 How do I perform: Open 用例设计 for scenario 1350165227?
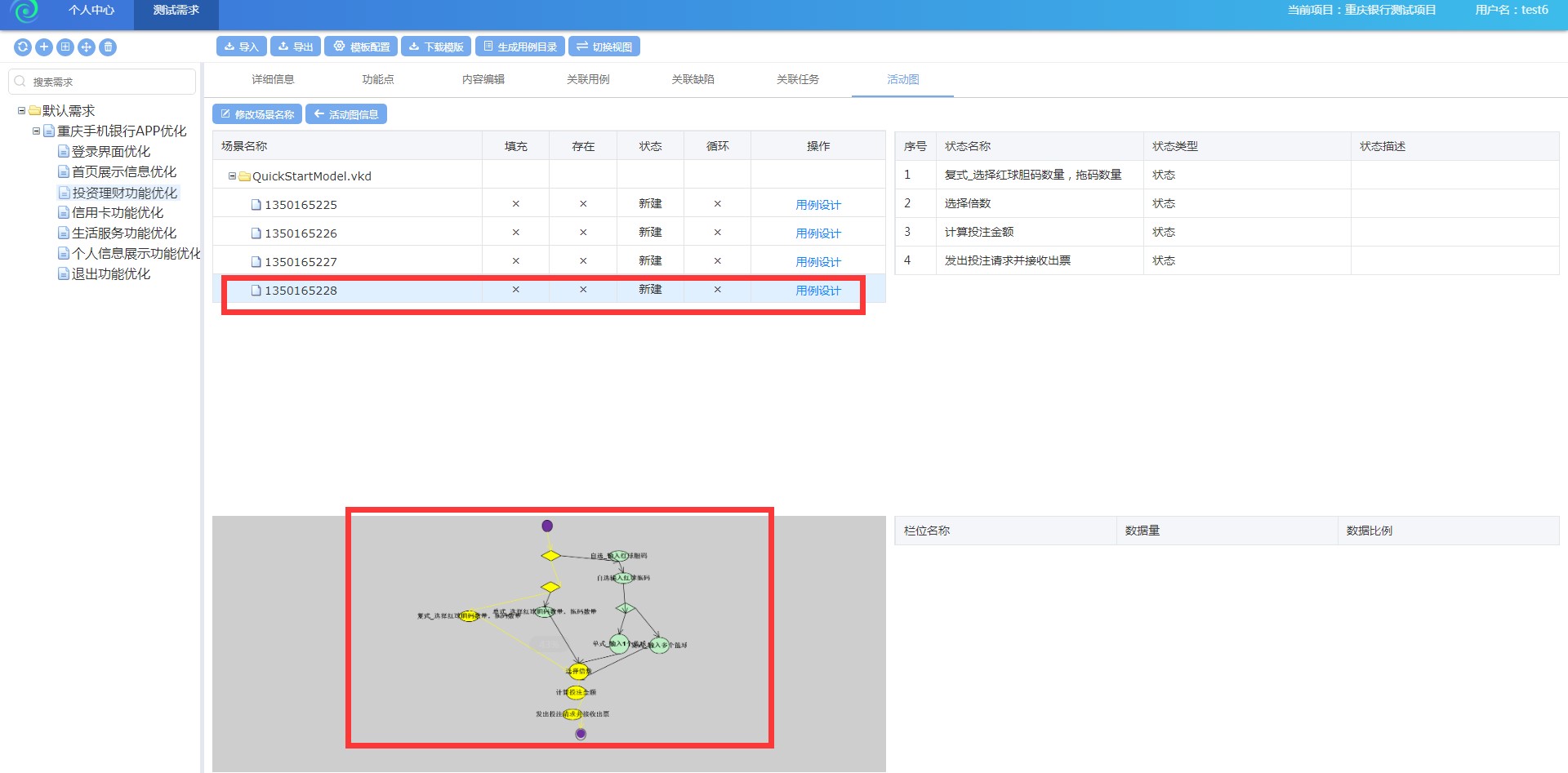[x=818, y=262]
